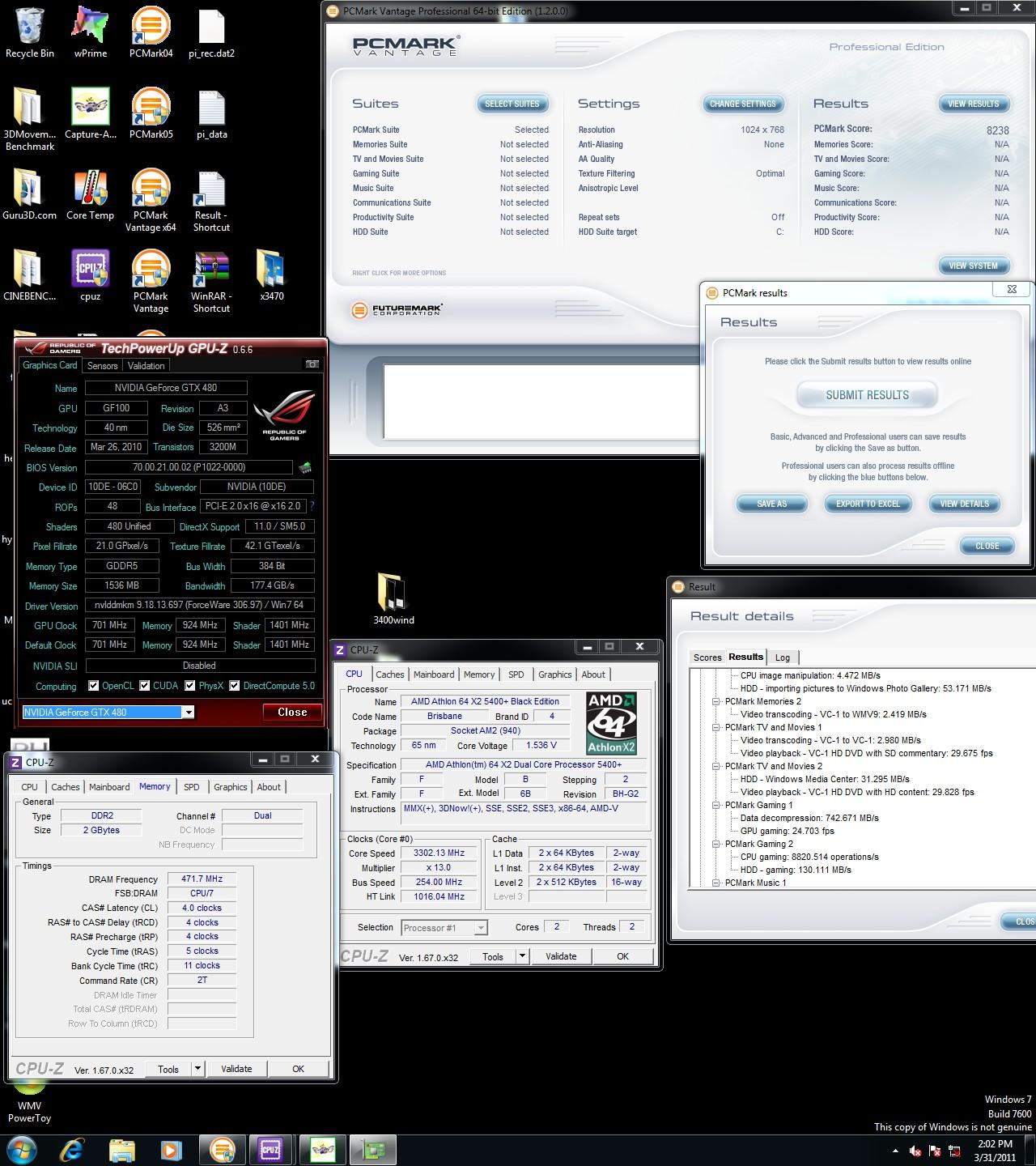Show hidden tray icons arrow
The width and height of the screenshot is (1036, 1166).
(895, 1151)
